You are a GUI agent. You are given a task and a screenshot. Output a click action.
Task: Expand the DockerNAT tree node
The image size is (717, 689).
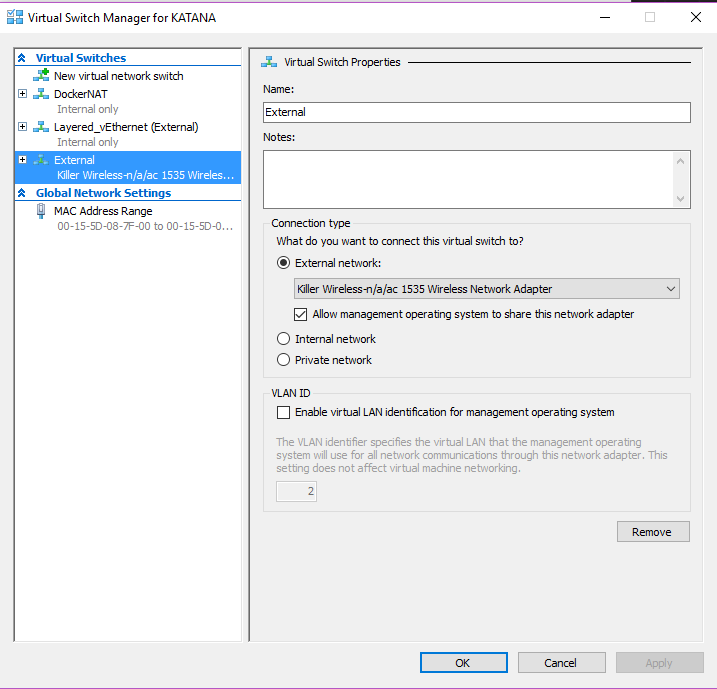pos(22,93)
